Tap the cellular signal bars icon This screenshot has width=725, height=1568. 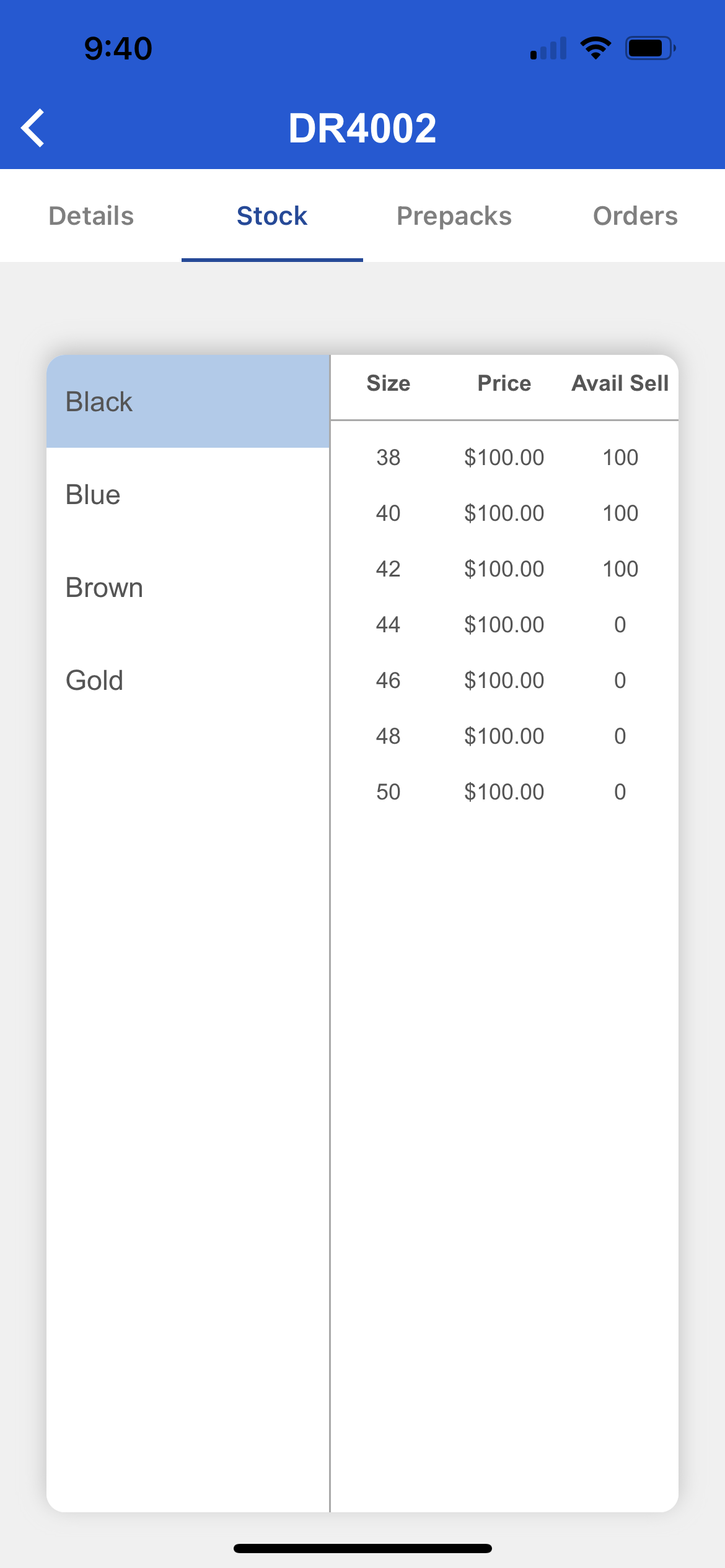(548, 48)
